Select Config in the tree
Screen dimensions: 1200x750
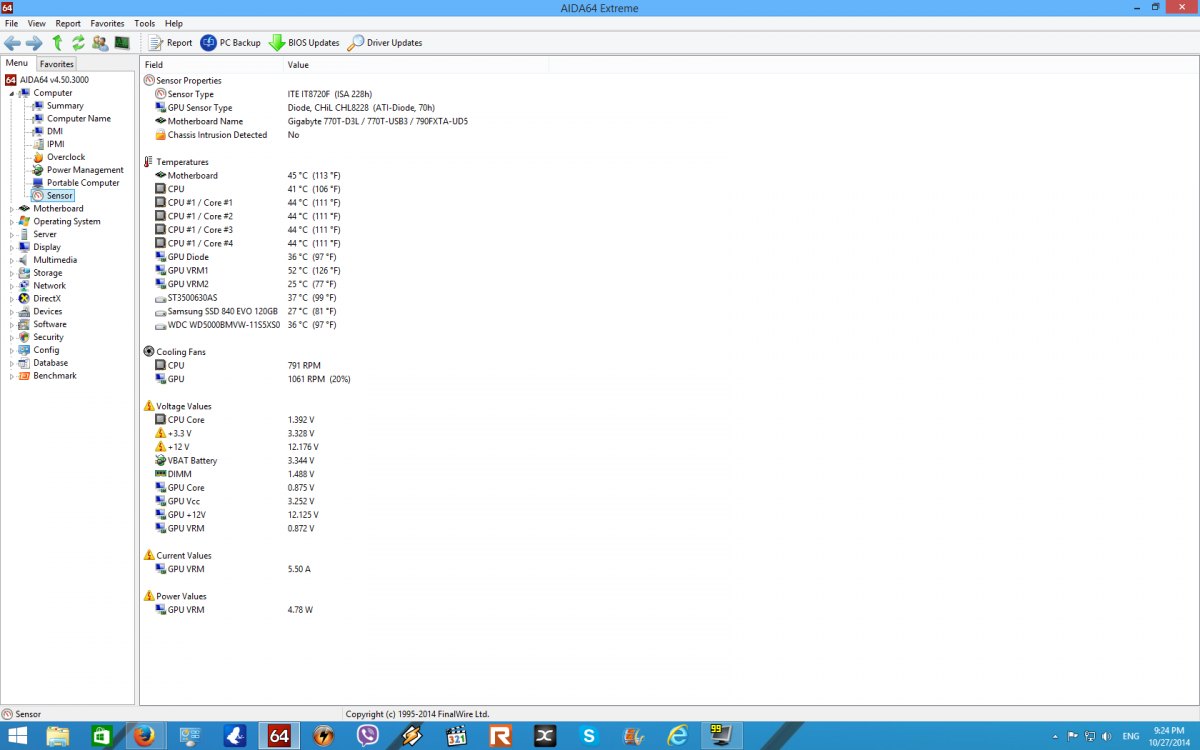[46, 350]
